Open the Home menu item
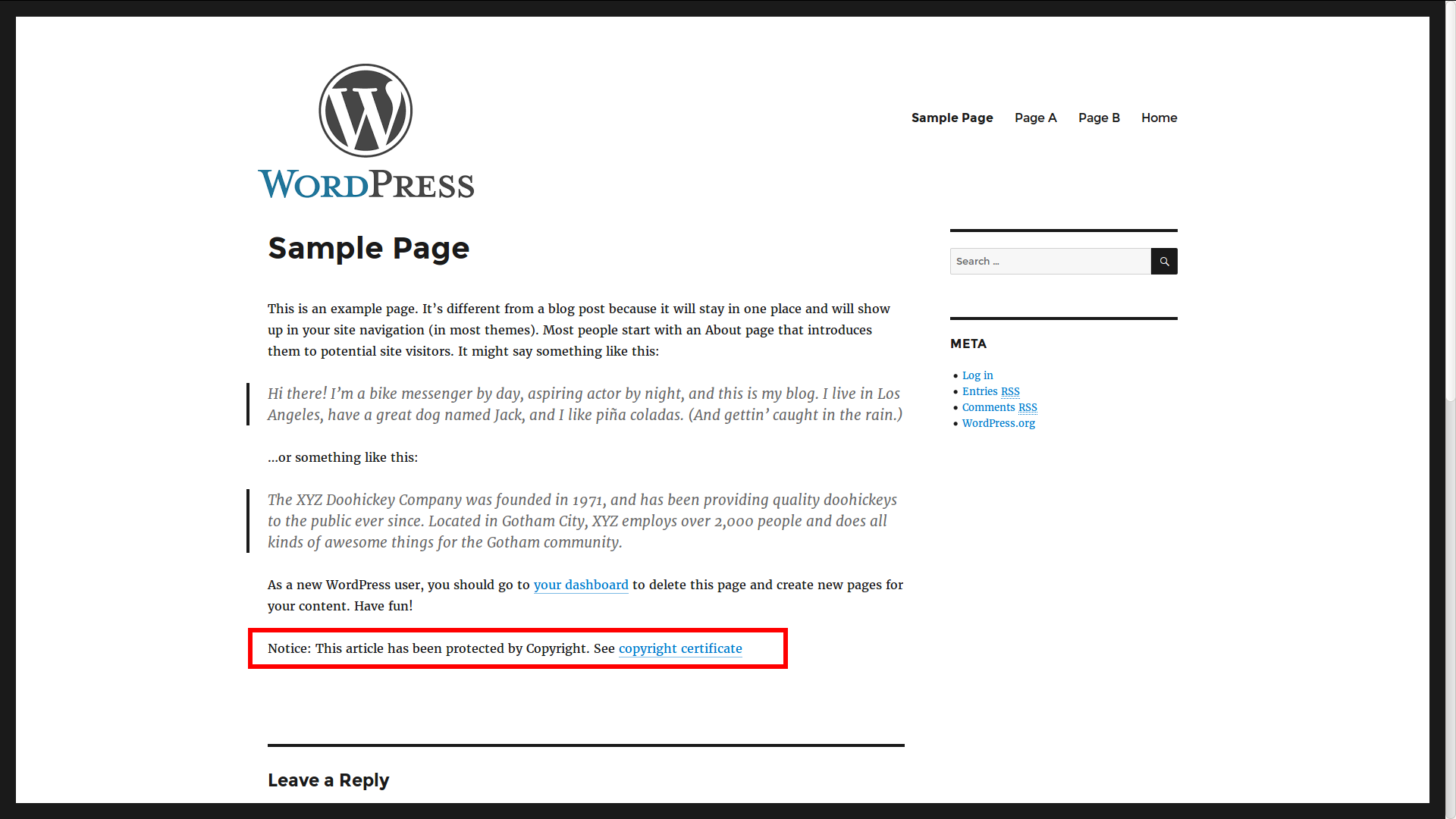The width and height of the screenshot is (1456, 819). coord(1159,118)
